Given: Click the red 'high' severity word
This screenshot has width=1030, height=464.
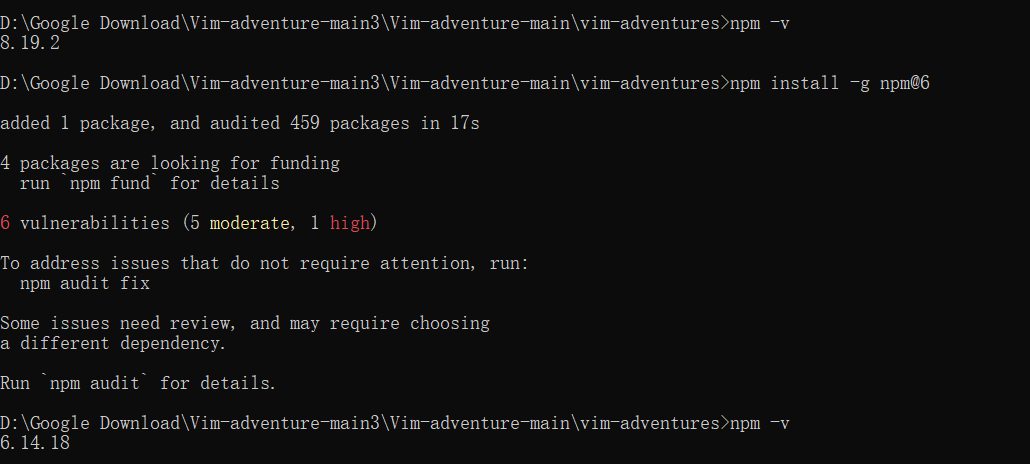Looking at the screenshot, I should [x=349, y=223].
